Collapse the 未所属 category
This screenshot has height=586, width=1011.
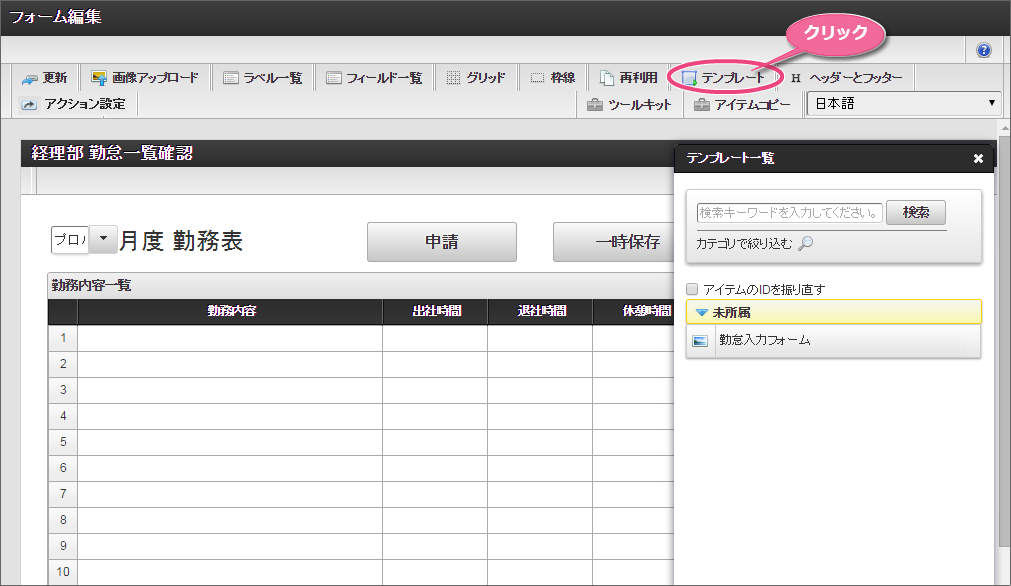[833, 312]
